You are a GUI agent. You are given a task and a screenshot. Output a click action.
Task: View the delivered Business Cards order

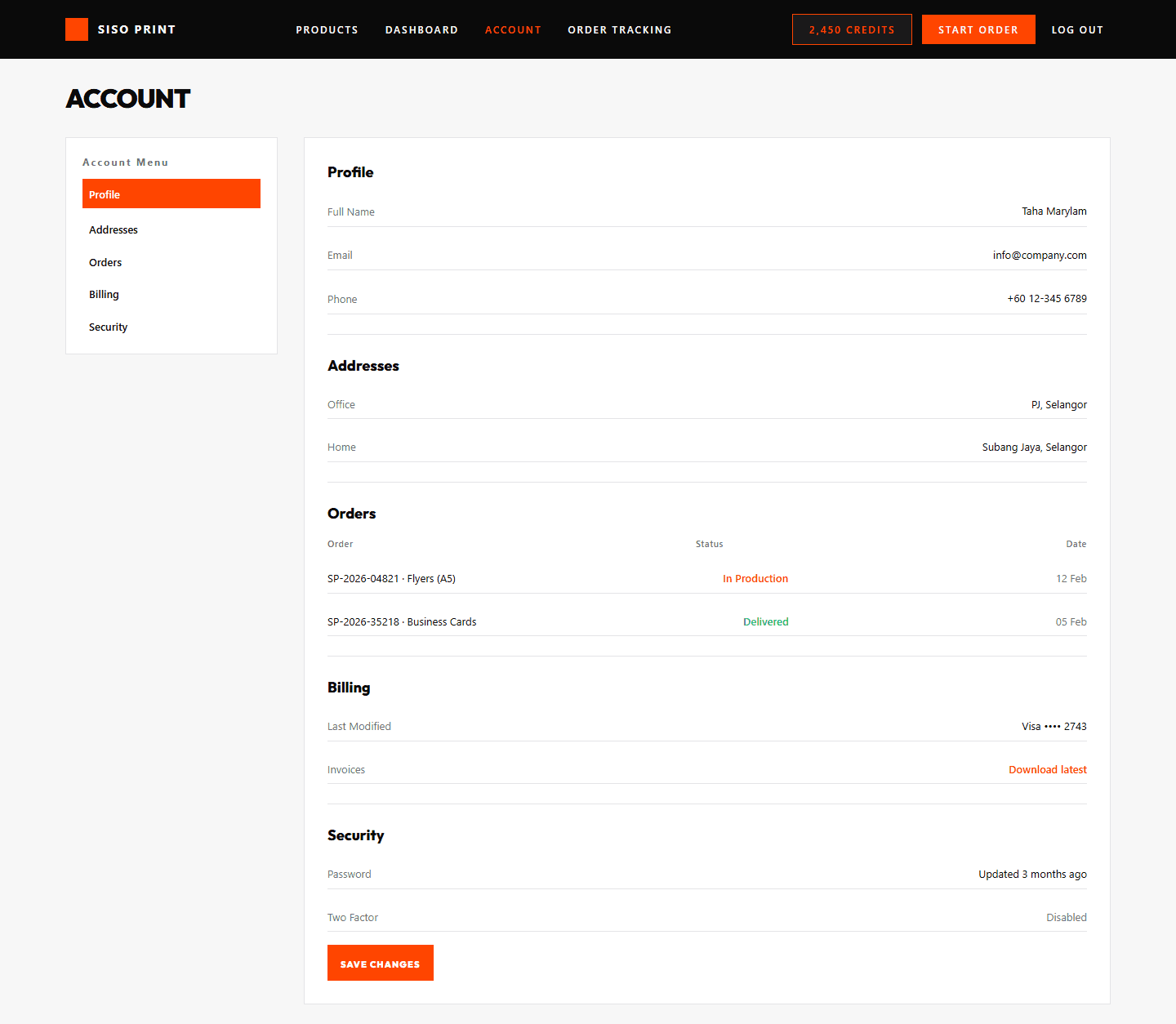tap(402, 621)
